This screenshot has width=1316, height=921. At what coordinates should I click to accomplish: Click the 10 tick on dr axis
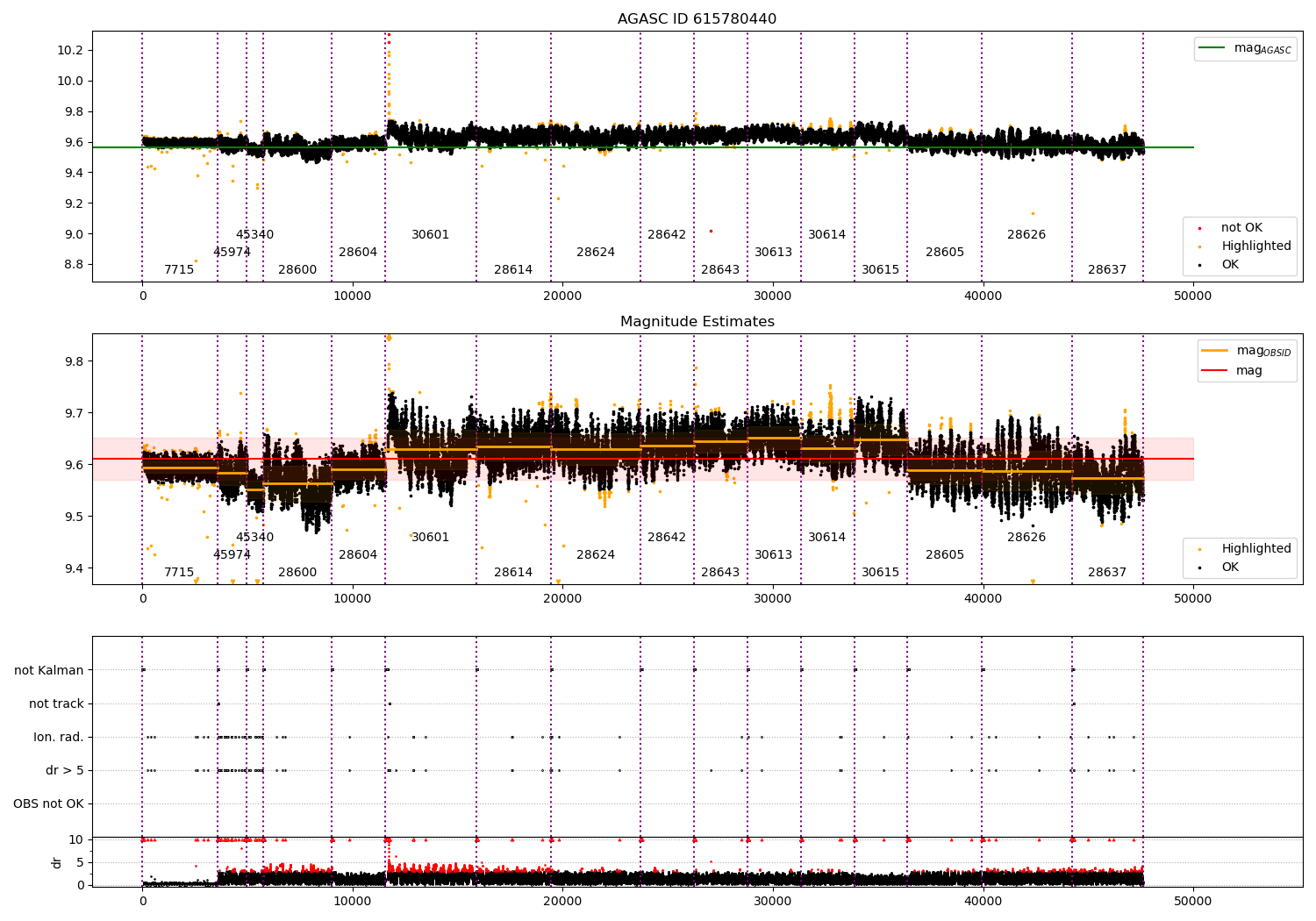[x=77, y=839]
